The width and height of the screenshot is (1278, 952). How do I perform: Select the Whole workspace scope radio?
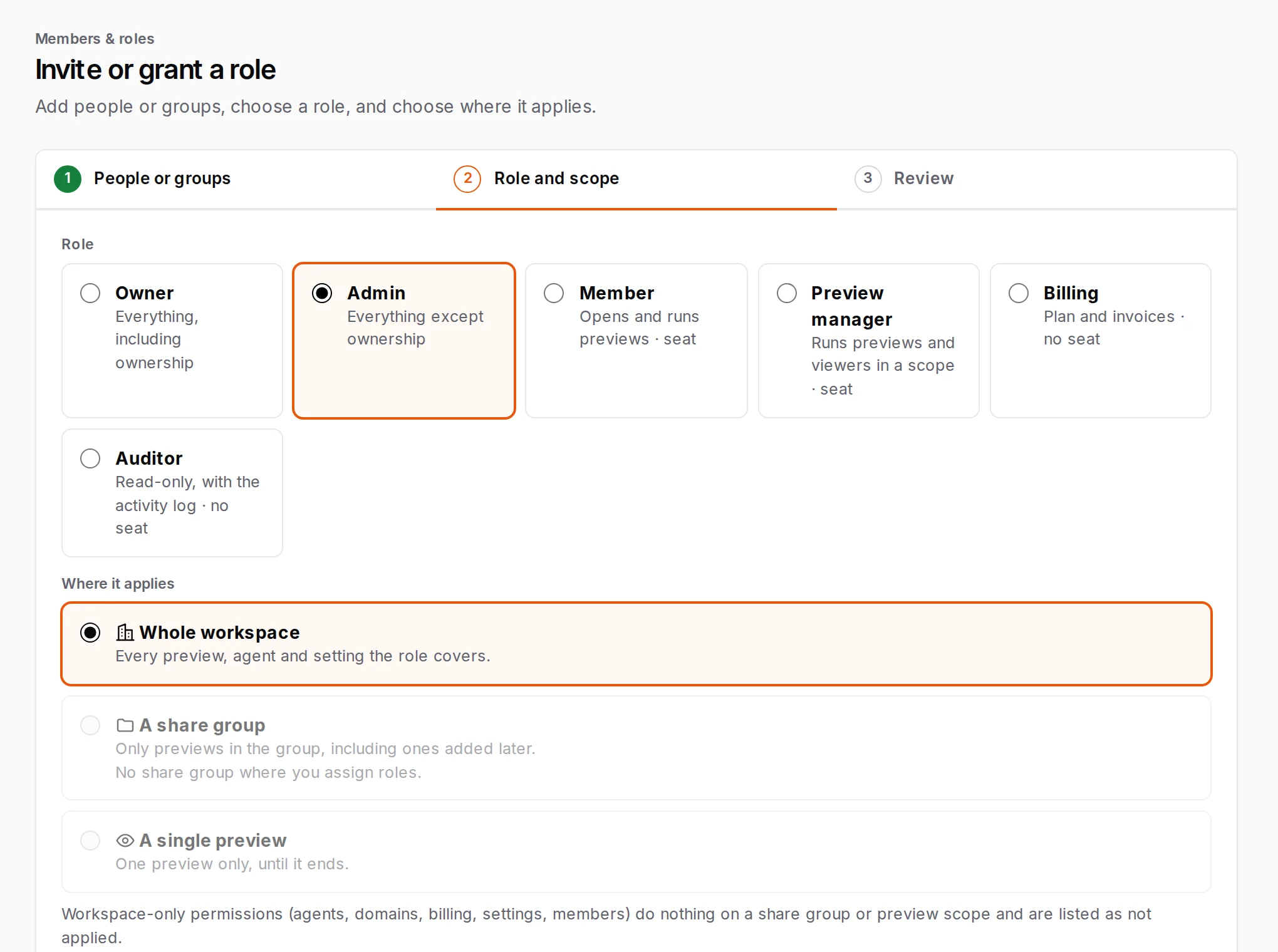(x=90, y=633)
